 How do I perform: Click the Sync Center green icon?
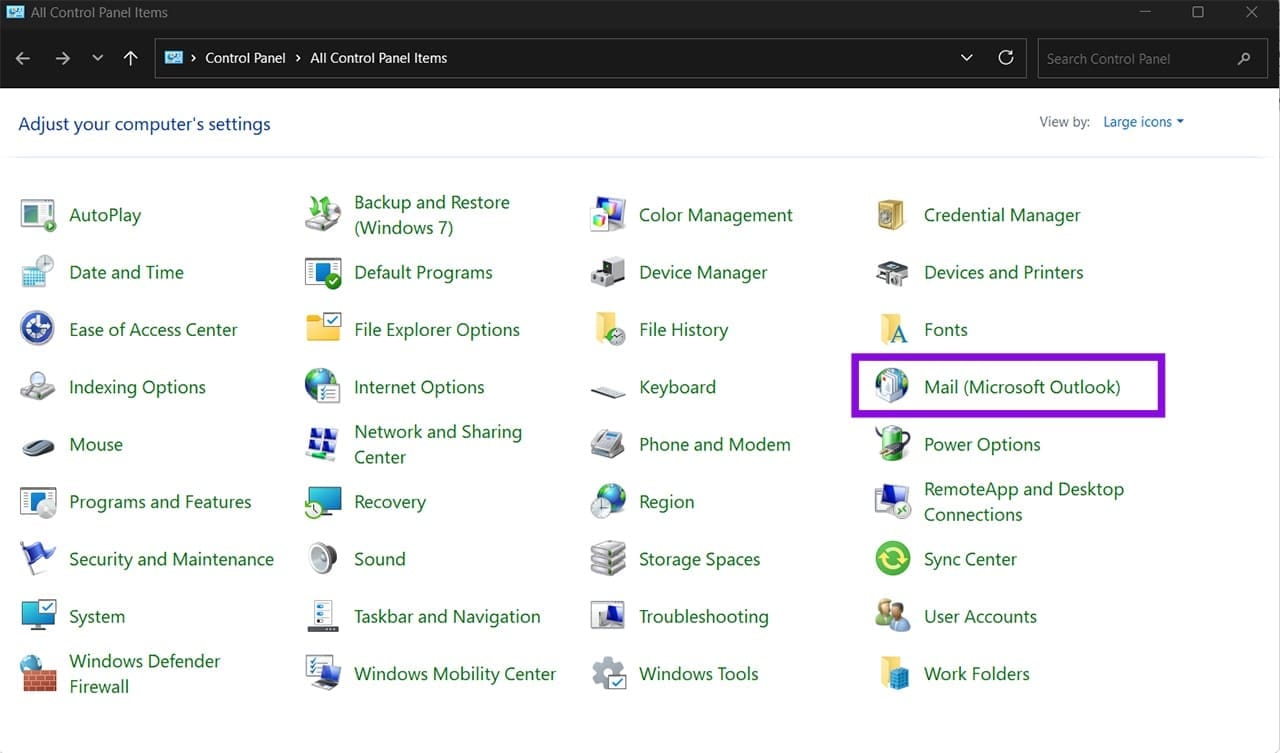tap(892, 559)
